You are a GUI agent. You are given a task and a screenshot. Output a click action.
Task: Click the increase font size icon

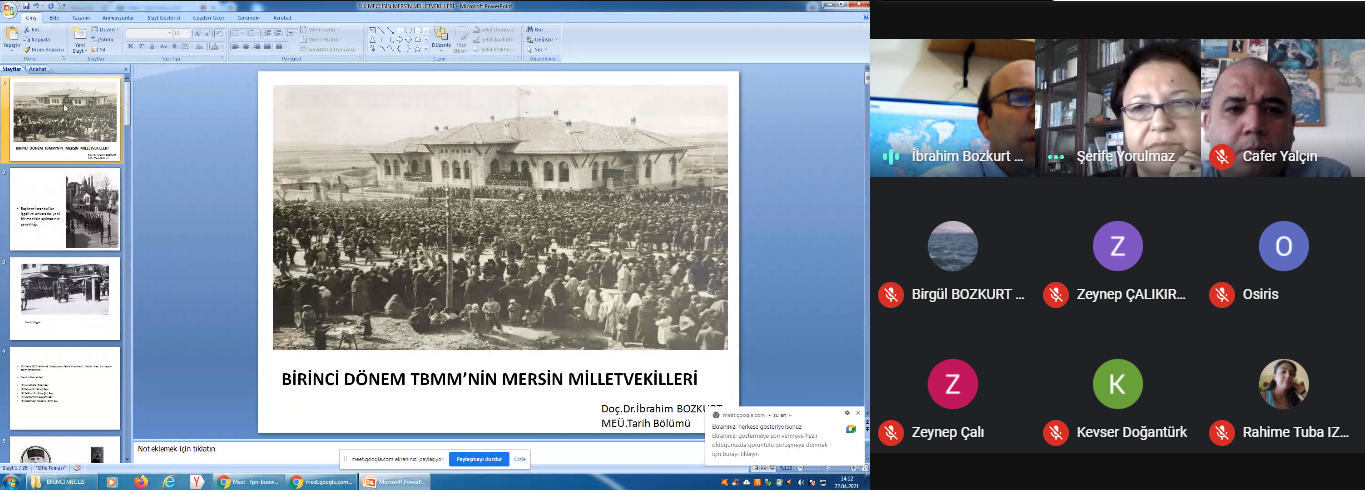coord(198,33)
